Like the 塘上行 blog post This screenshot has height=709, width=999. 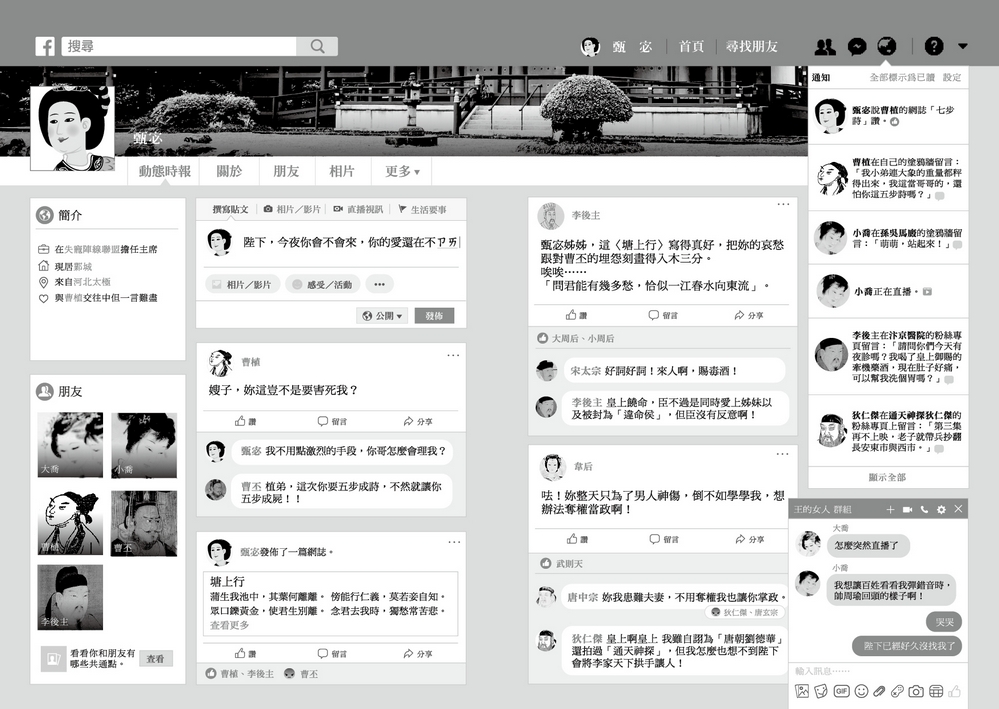pos(245,654)
